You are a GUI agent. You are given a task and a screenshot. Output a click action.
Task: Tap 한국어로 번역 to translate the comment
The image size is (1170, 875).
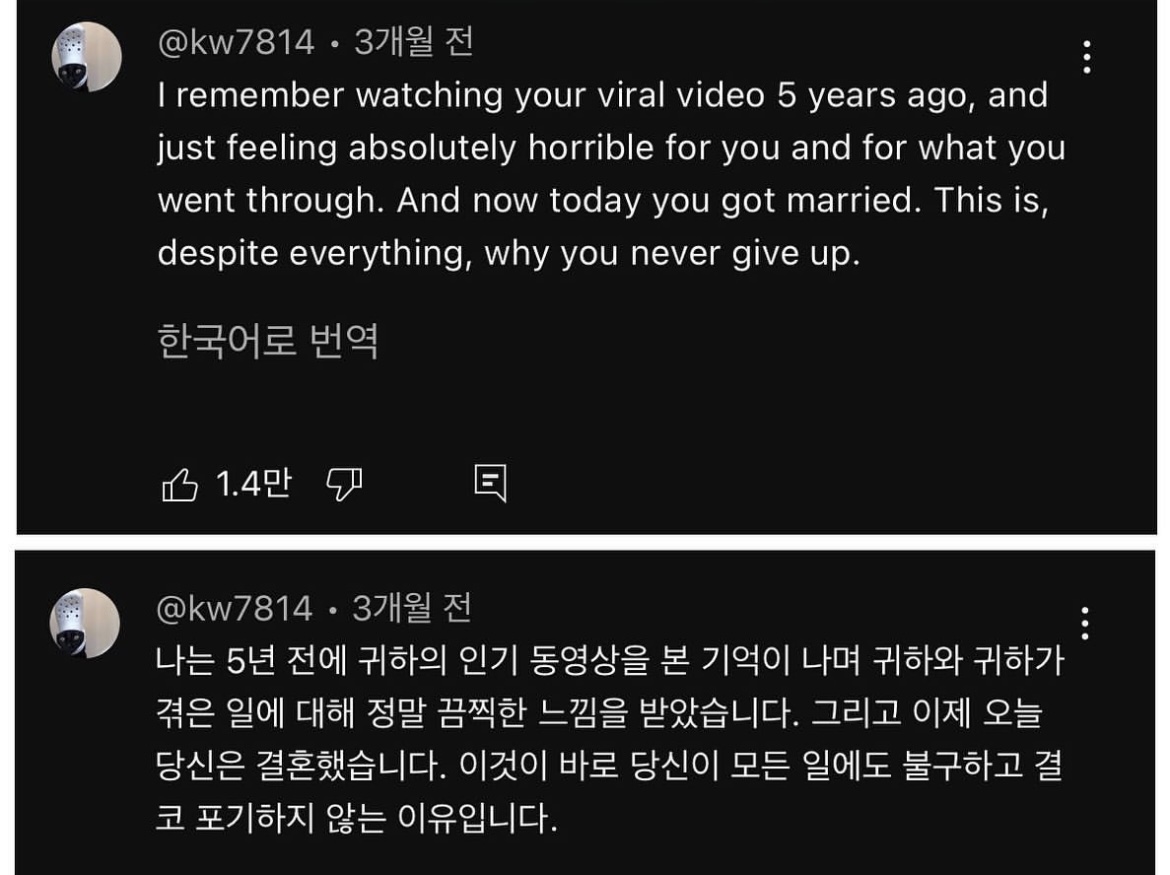click(x=268, y=342)
